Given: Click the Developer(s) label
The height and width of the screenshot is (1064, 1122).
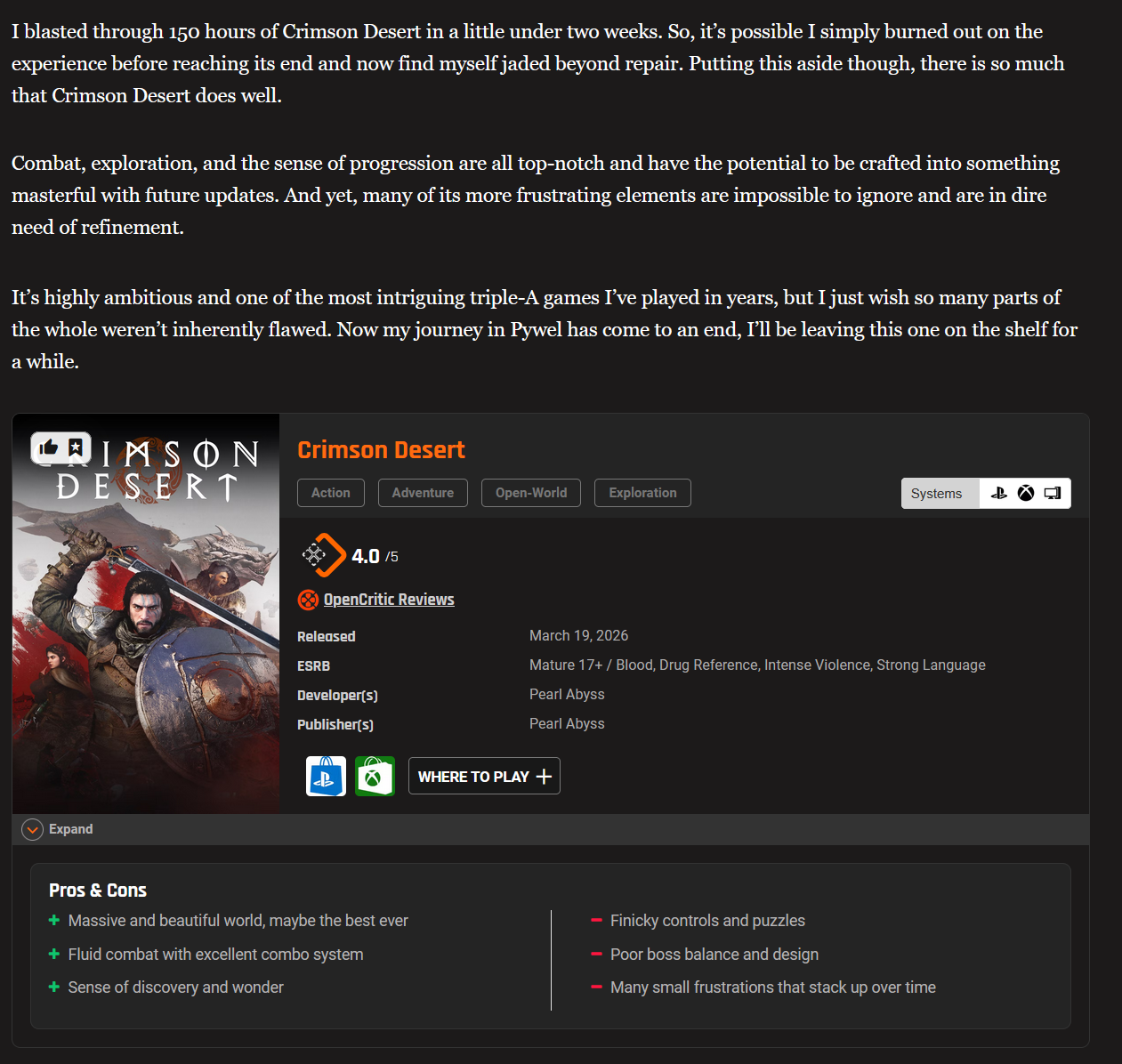Looking at the screenshot, I should 337,695.
